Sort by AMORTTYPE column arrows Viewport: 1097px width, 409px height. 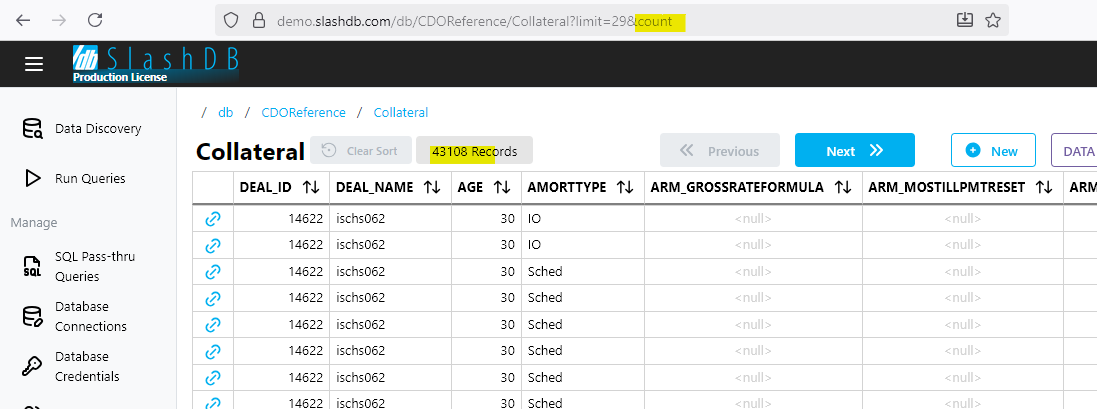point(625,187)
